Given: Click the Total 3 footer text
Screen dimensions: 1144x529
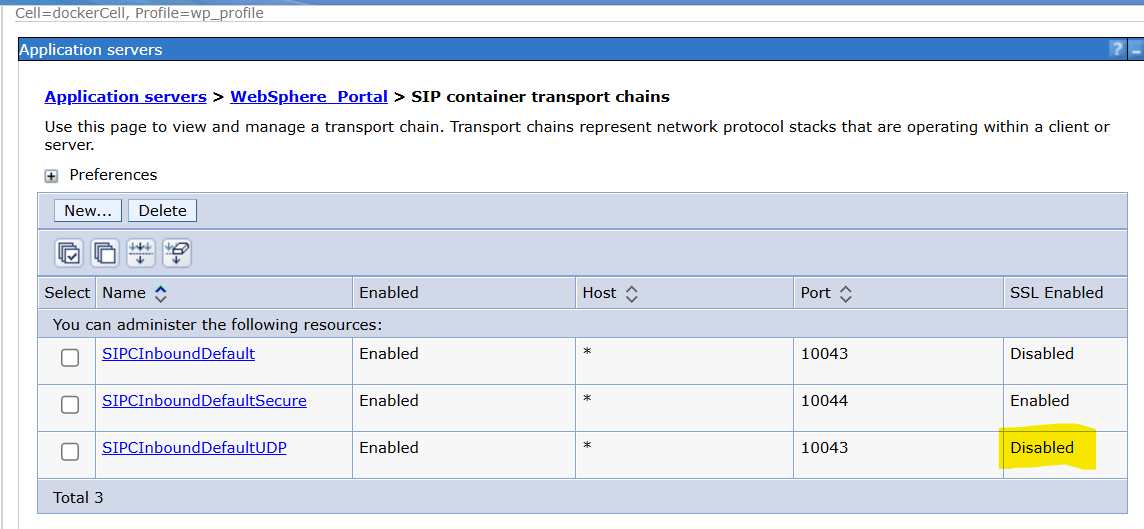Looking at the screenshot, I should tap(78, 498).
